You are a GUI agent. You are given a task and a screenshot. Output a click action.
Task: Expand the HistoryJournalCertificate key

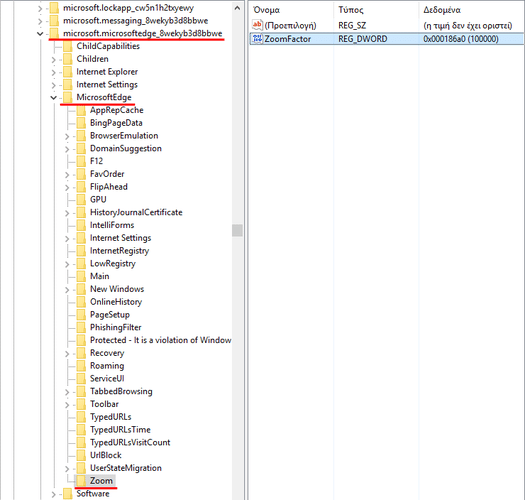pos(67,213)
